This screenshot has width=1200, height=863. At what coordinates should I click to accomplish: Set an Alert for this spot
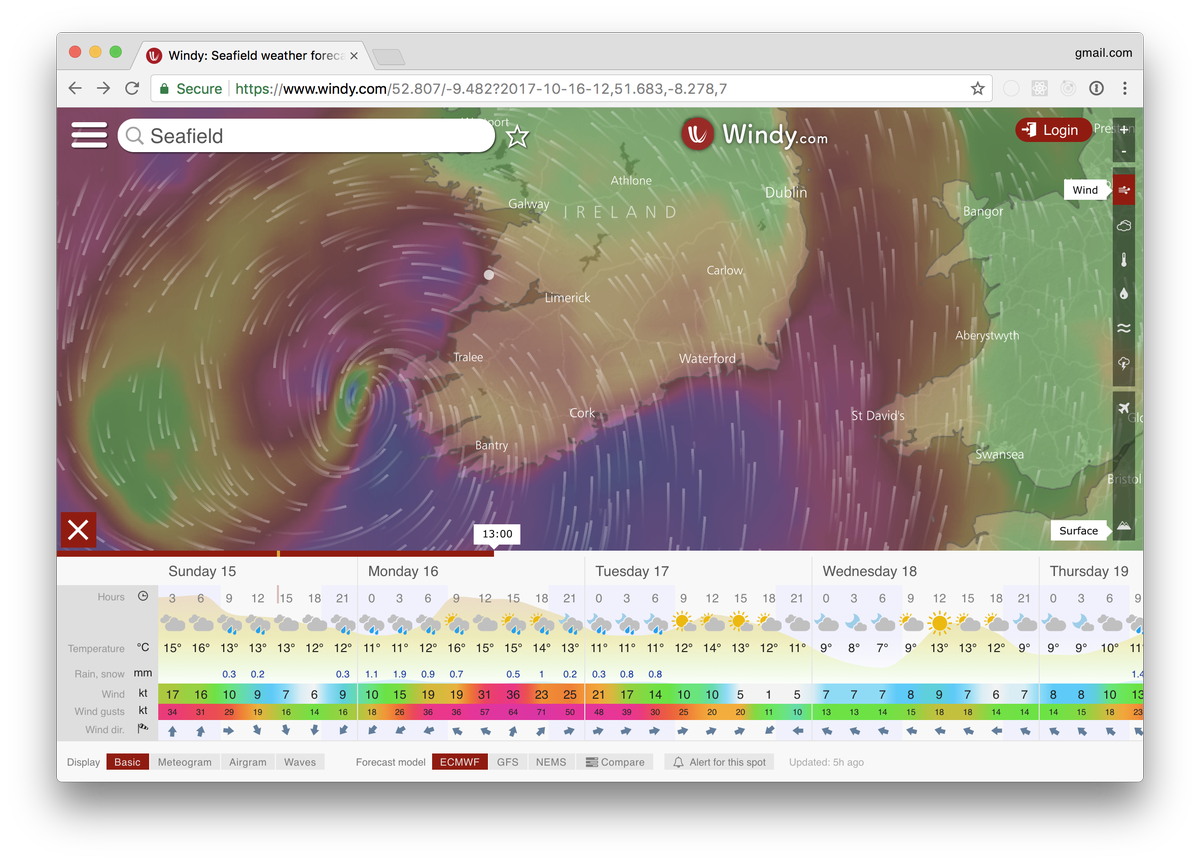[x=719, y=761]
